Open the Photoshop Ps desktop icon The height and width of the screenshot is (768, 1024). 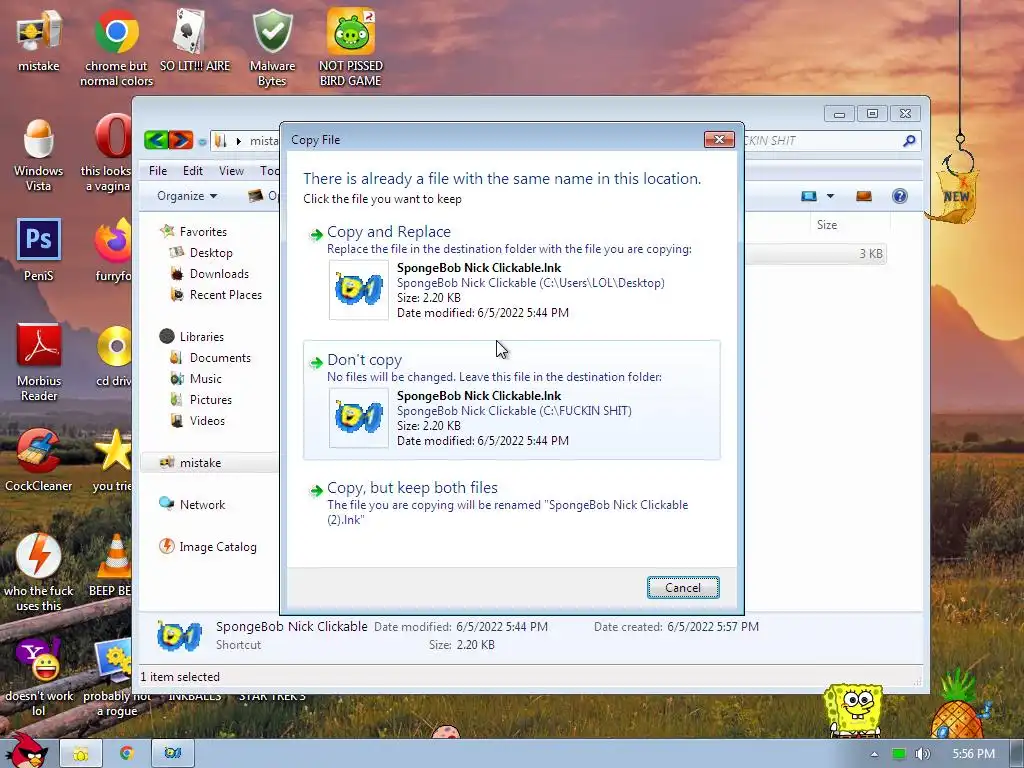[x=39, y=249]
